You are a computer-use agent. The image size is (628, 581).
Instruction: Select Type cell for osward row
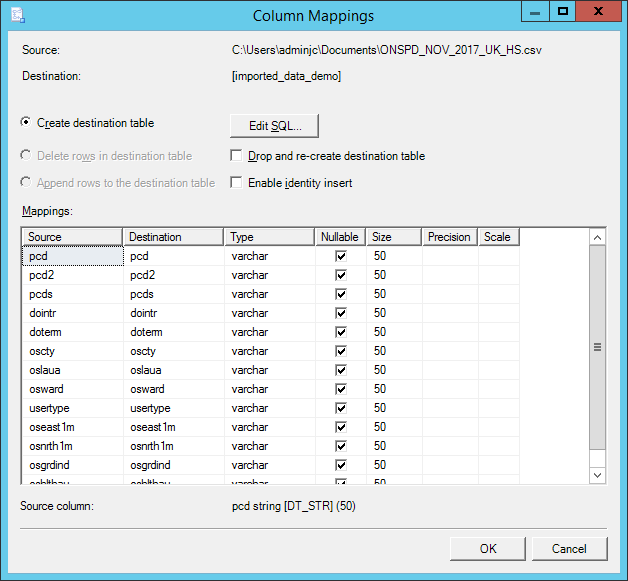(268, 389)
